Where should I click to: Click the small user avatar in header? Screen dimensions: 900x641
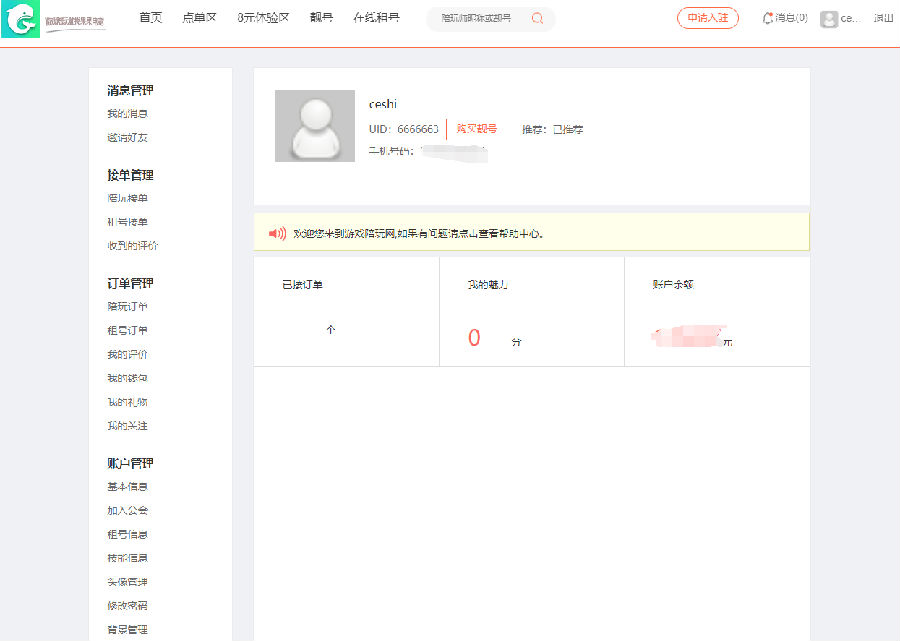pyautogui.click(x=828, y=19)
